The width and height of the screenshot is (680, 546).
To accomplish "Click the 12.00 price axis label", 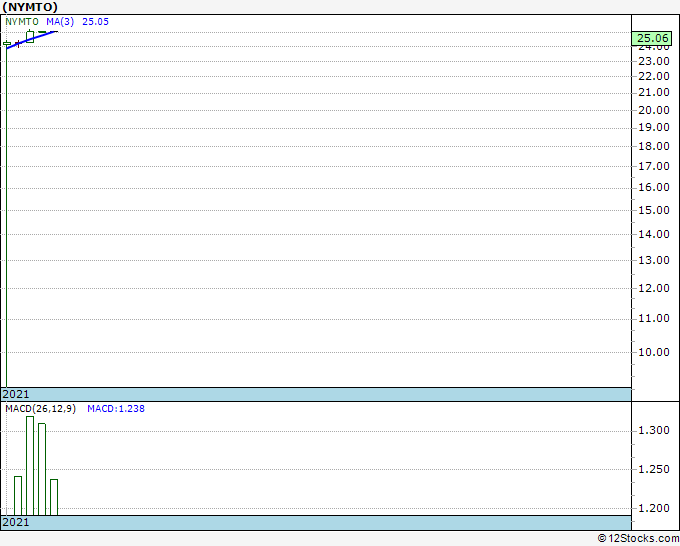I will [x=654, y=288].
